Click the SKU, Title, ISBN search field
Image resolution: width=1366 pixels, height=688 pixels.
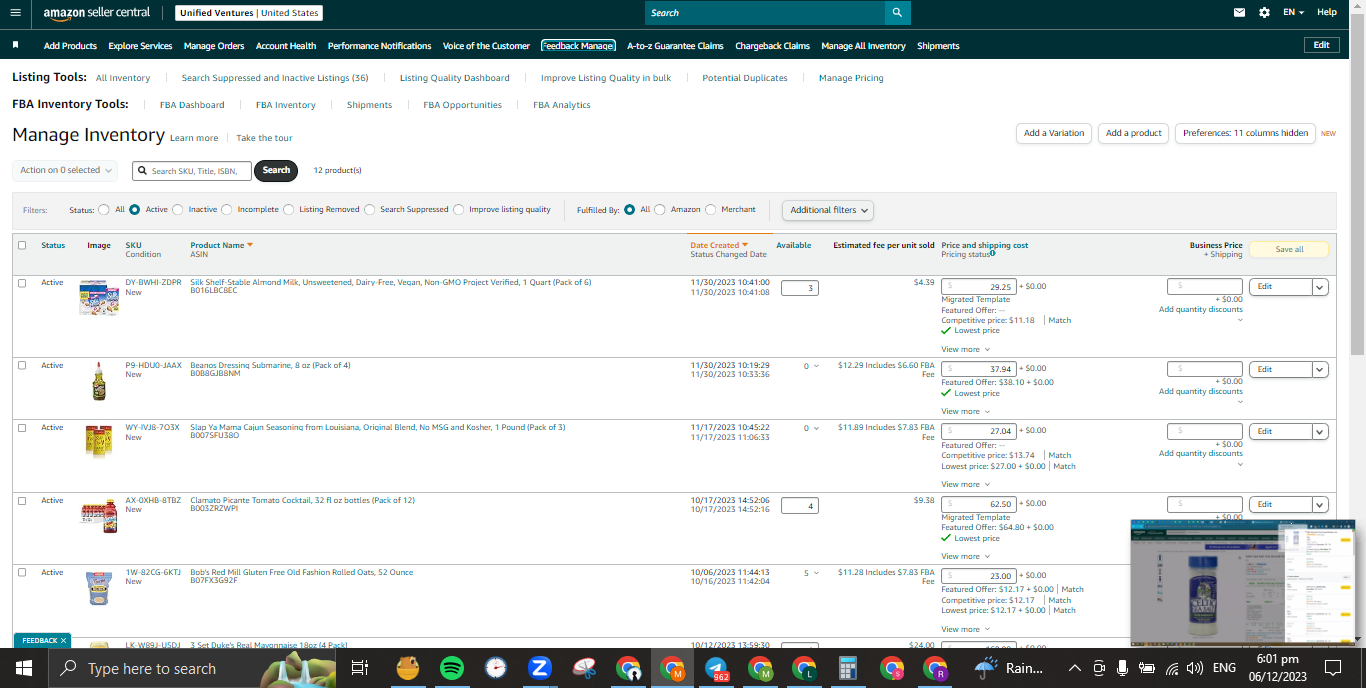pos(192,171)
